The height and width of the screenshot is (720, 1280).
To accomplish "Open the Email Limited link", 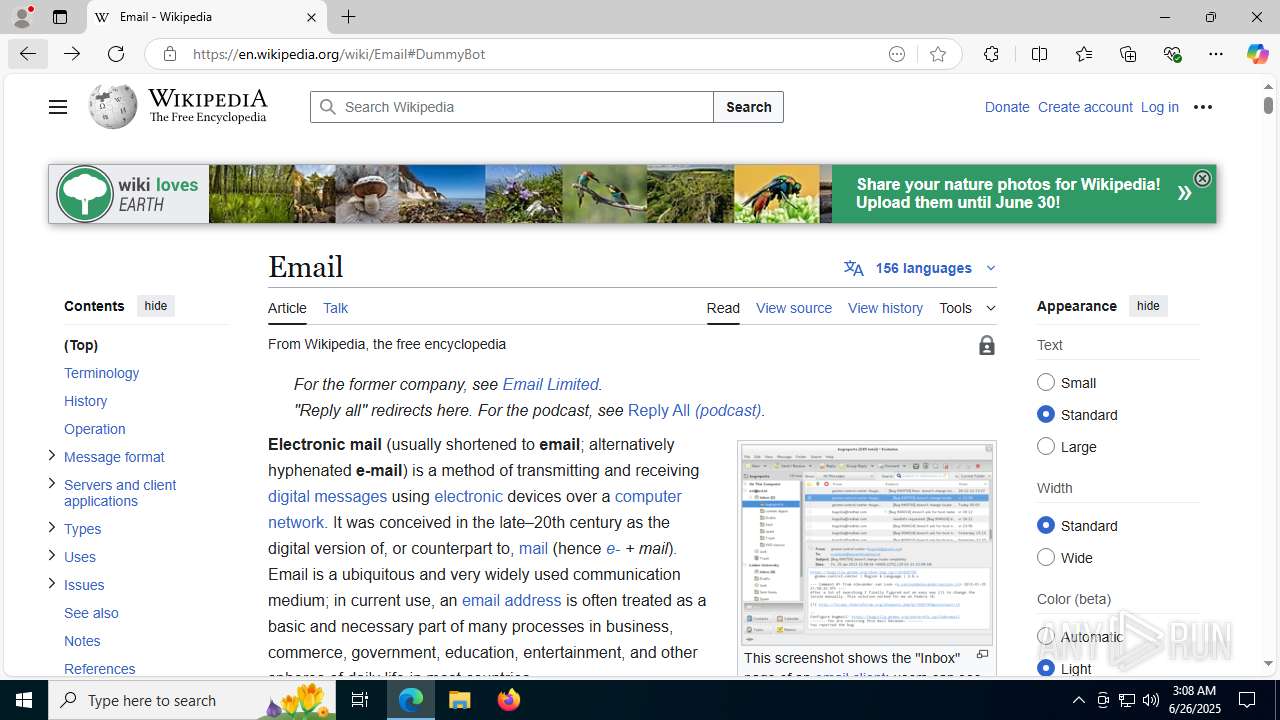I will (550, 384).
